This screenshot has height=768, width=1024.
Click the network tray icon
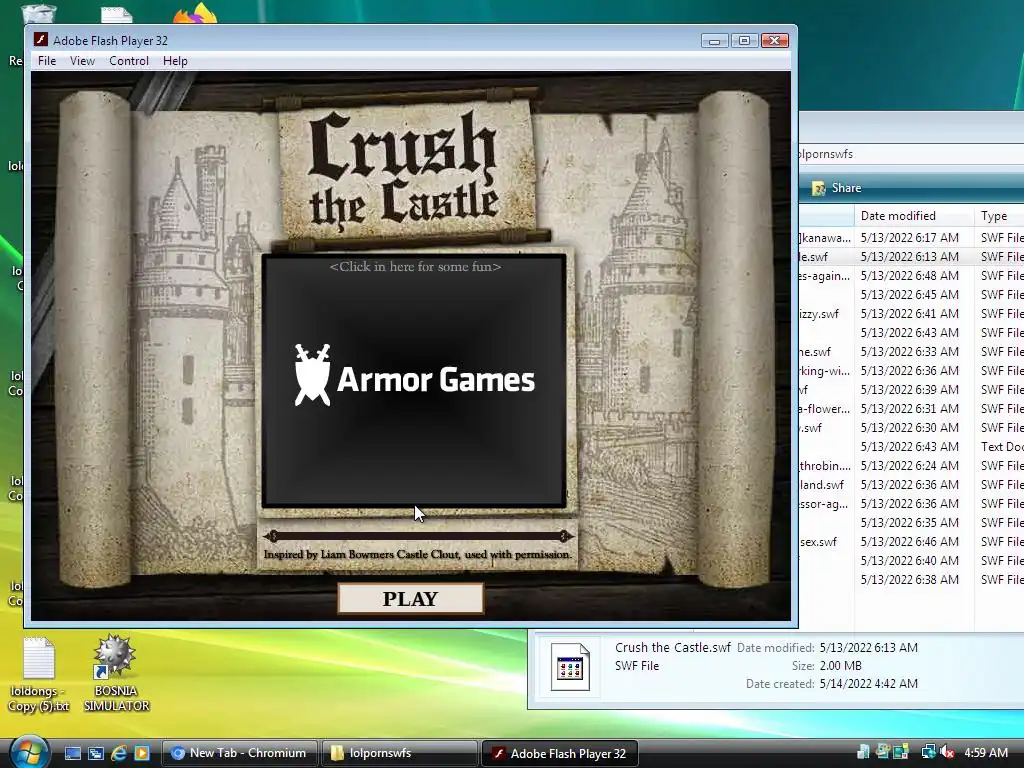pyautogui.click(x=927, y=753)
